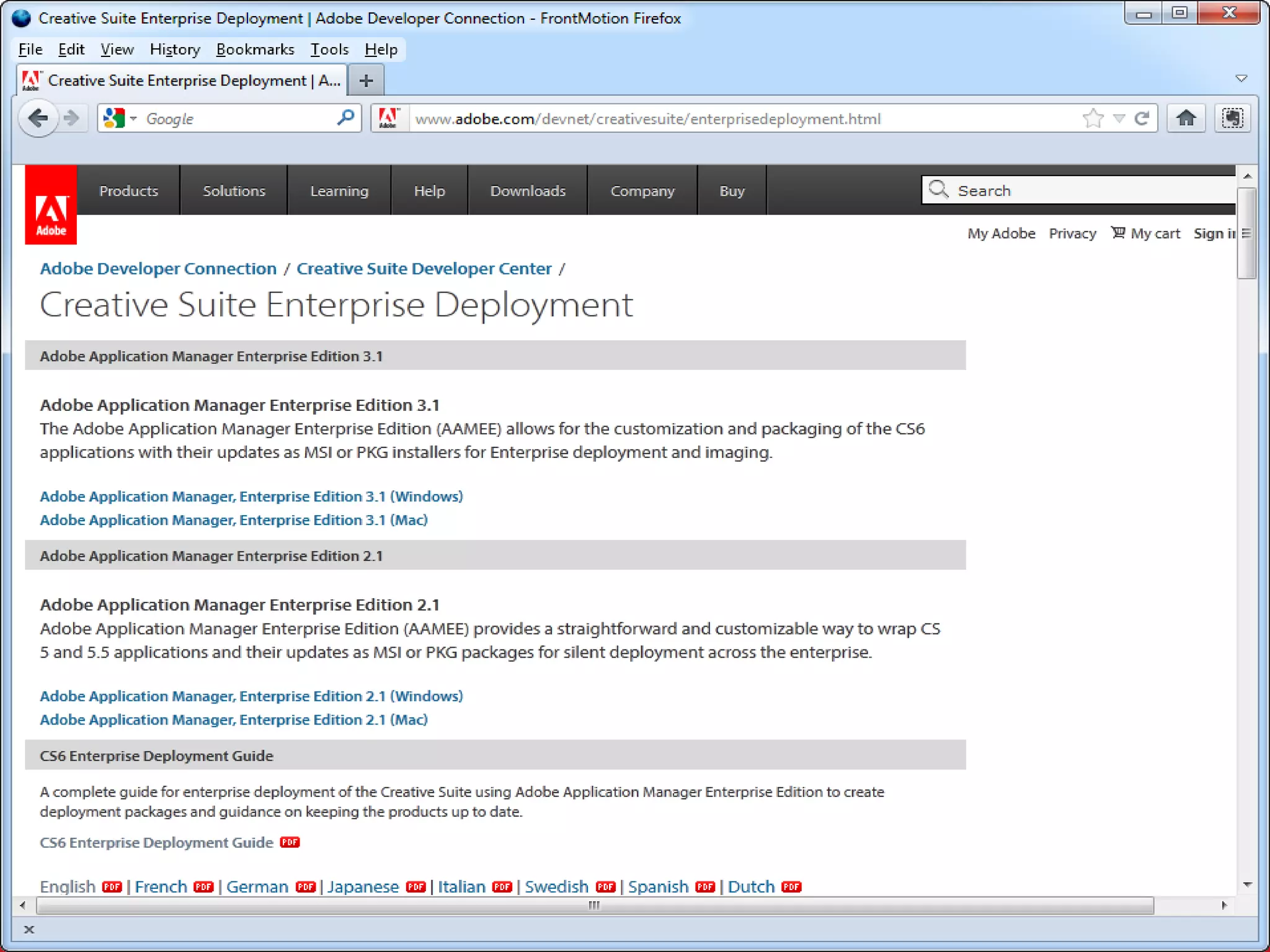Open the search engine selector dropdown

tap(120, 118)
